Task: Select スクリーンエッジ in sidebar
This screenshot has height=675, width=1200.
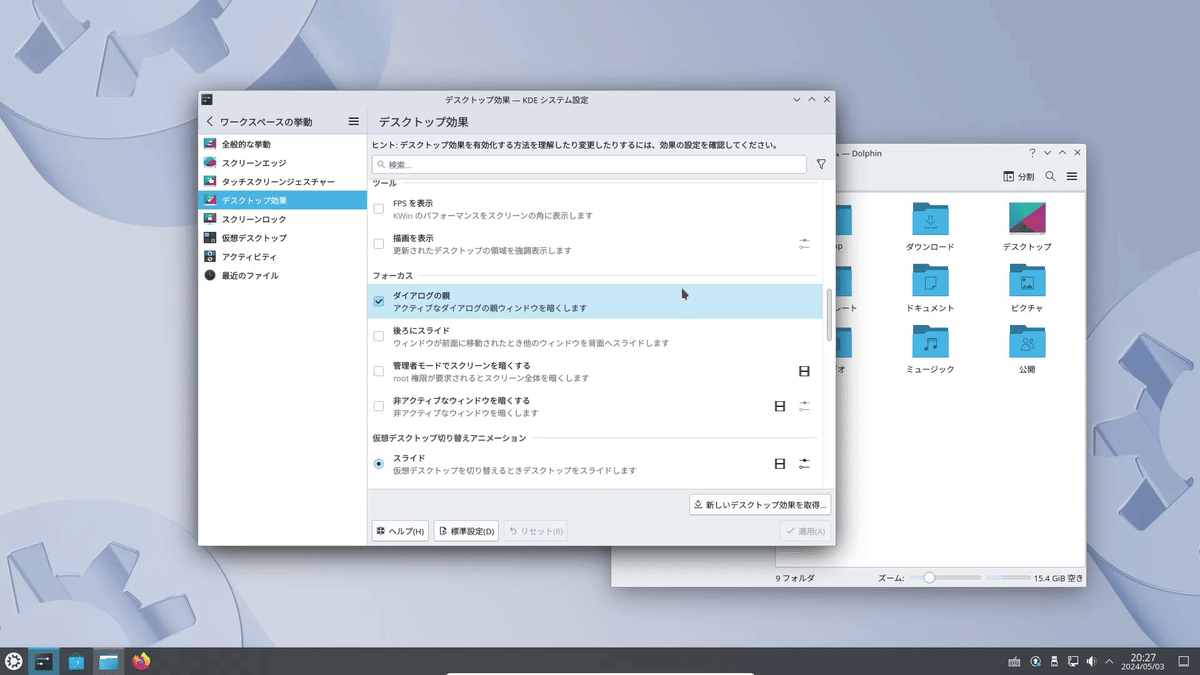Action: 283,162
